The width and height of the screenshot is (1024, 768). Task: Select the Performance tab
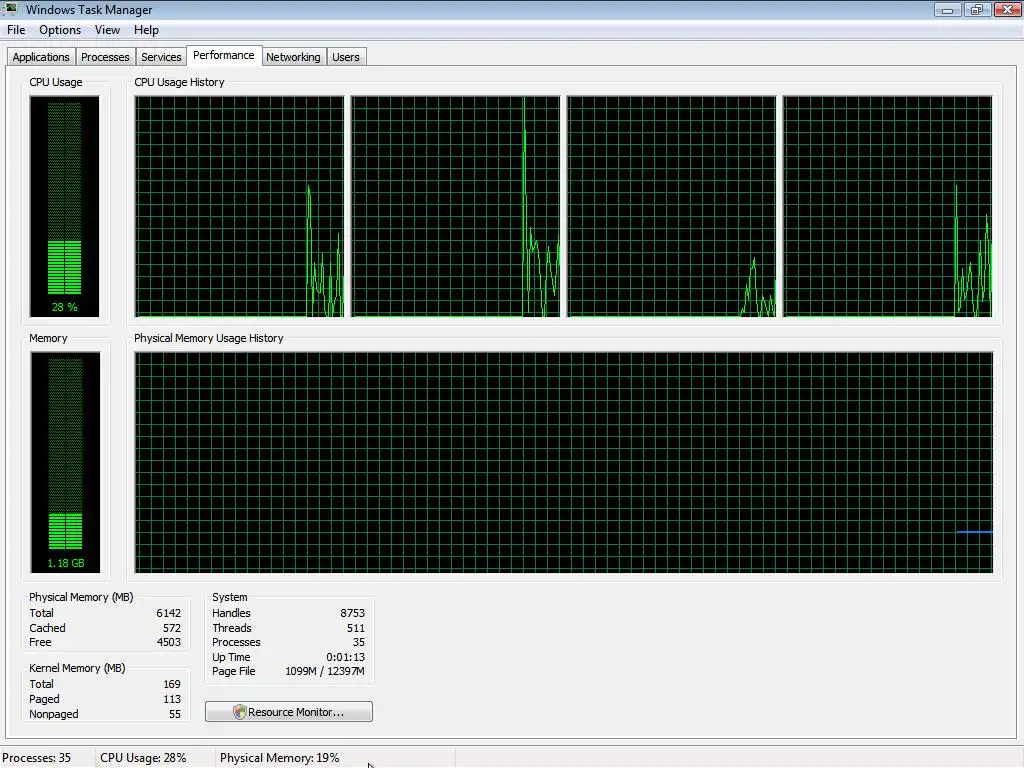224,56
